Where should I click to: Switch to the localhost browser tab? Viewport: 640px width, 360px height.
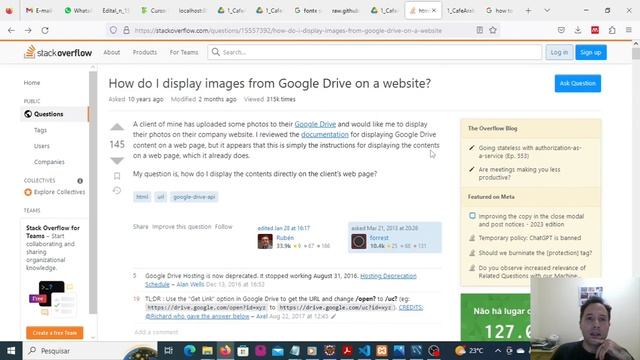coord(192,11)
